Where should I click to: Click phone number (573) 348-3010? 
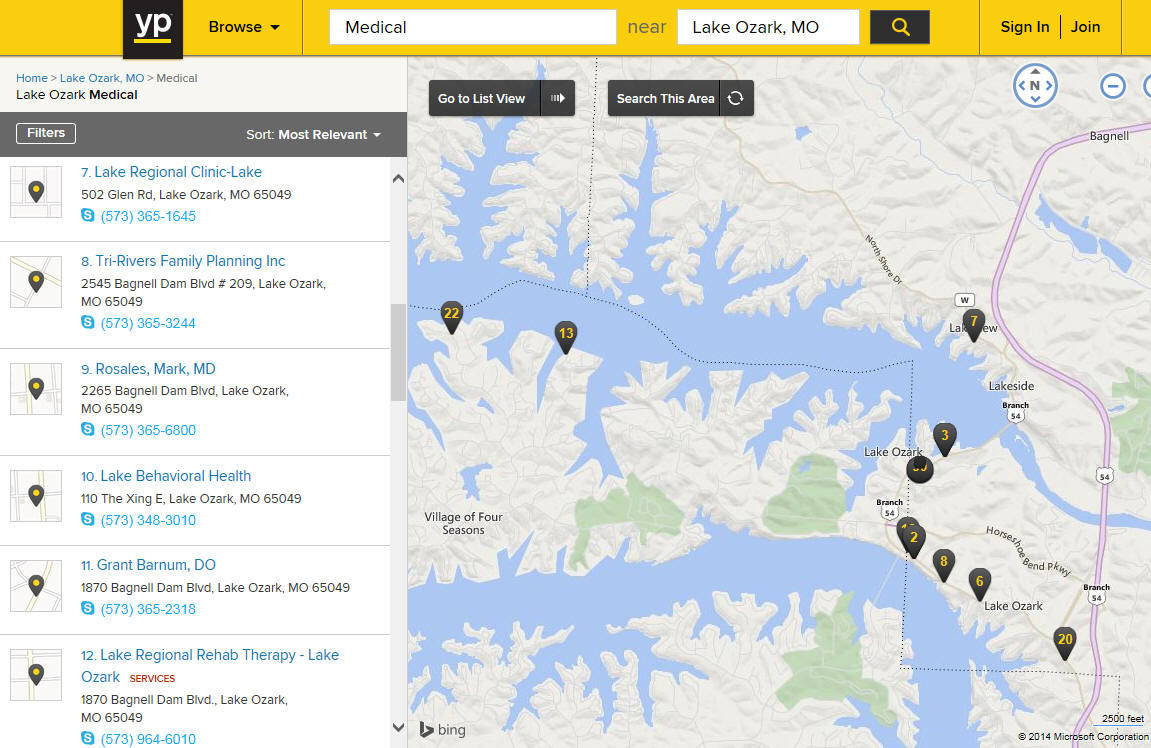148,520
